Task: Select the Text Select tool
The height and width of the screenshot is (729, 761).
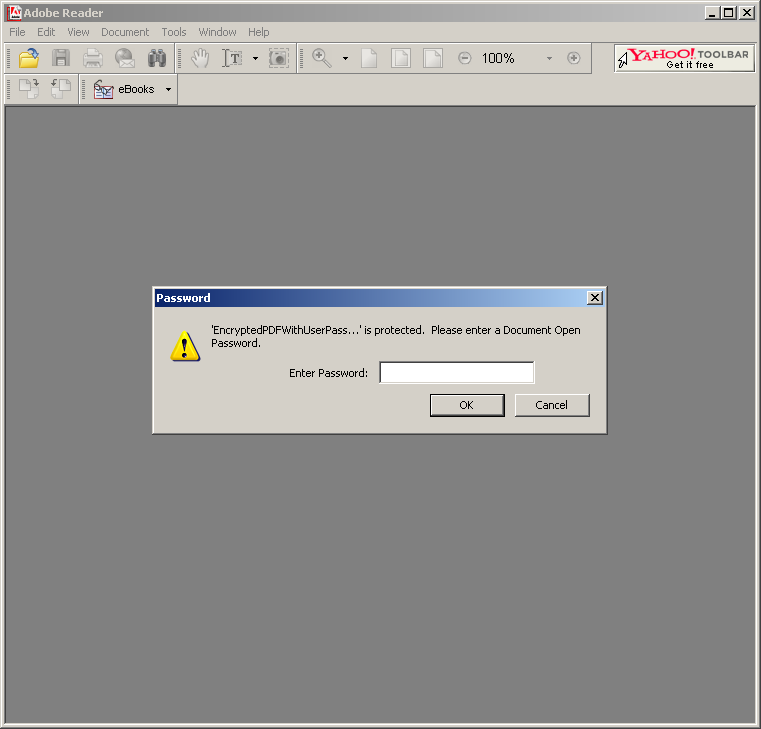Action: tap(232, 58)
